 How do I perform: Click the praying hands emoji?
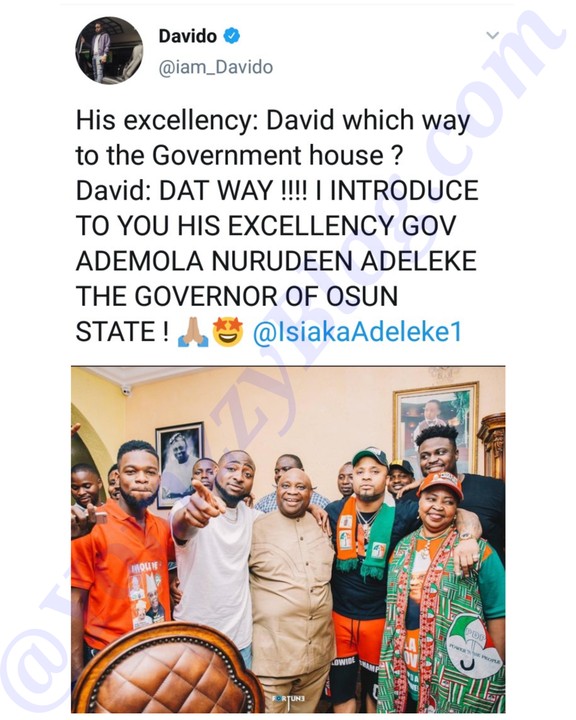193,332
